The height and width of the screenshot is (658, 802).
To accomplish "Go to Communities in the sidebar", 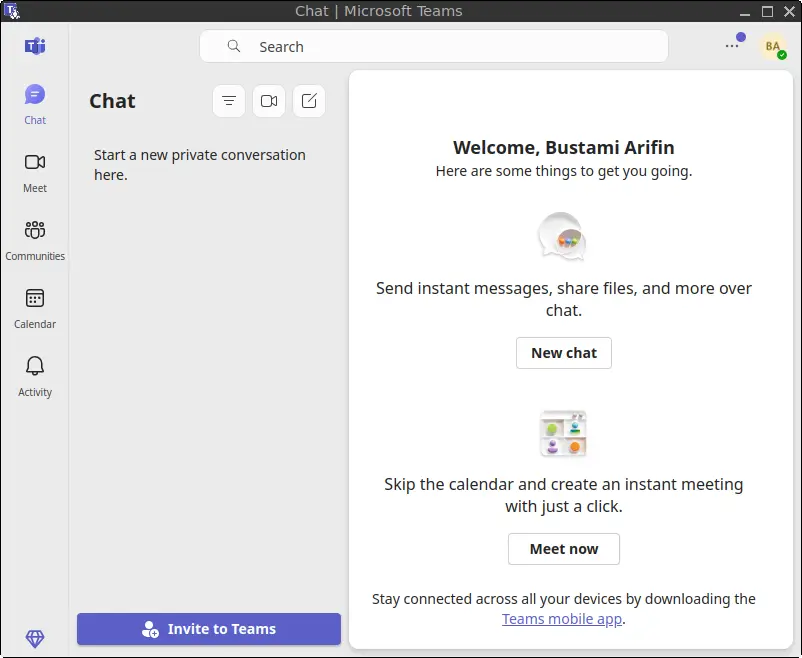I will click(x=35, y=241).
